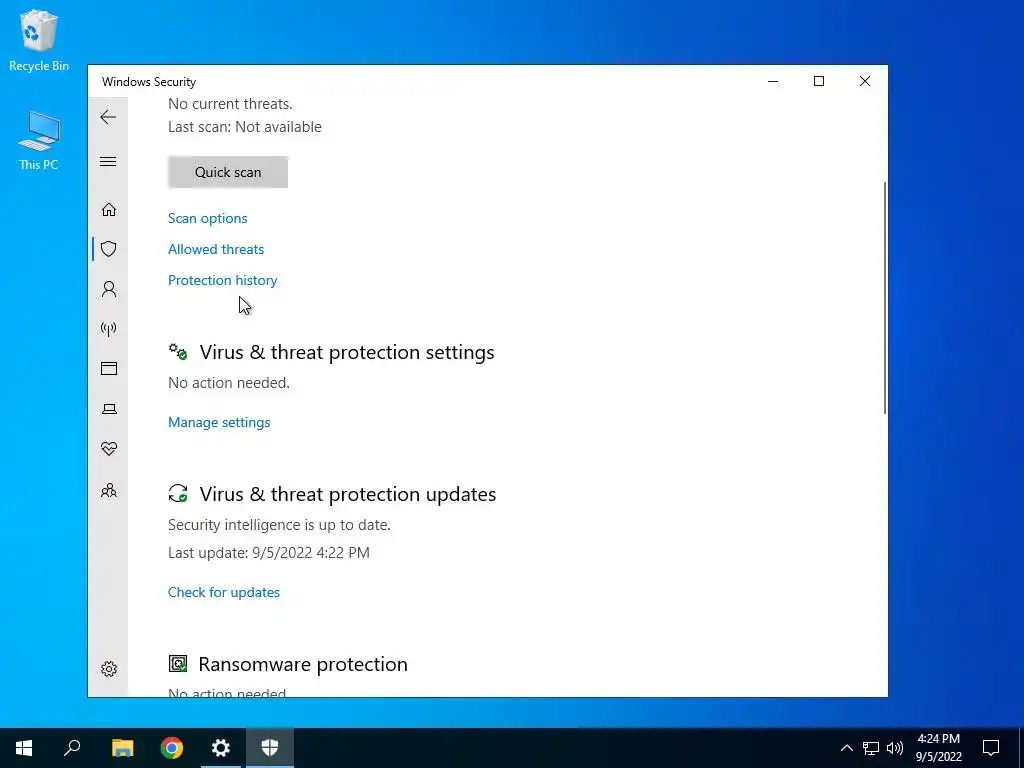Click the Ransomware protection icon

click(x=178, y=664)
